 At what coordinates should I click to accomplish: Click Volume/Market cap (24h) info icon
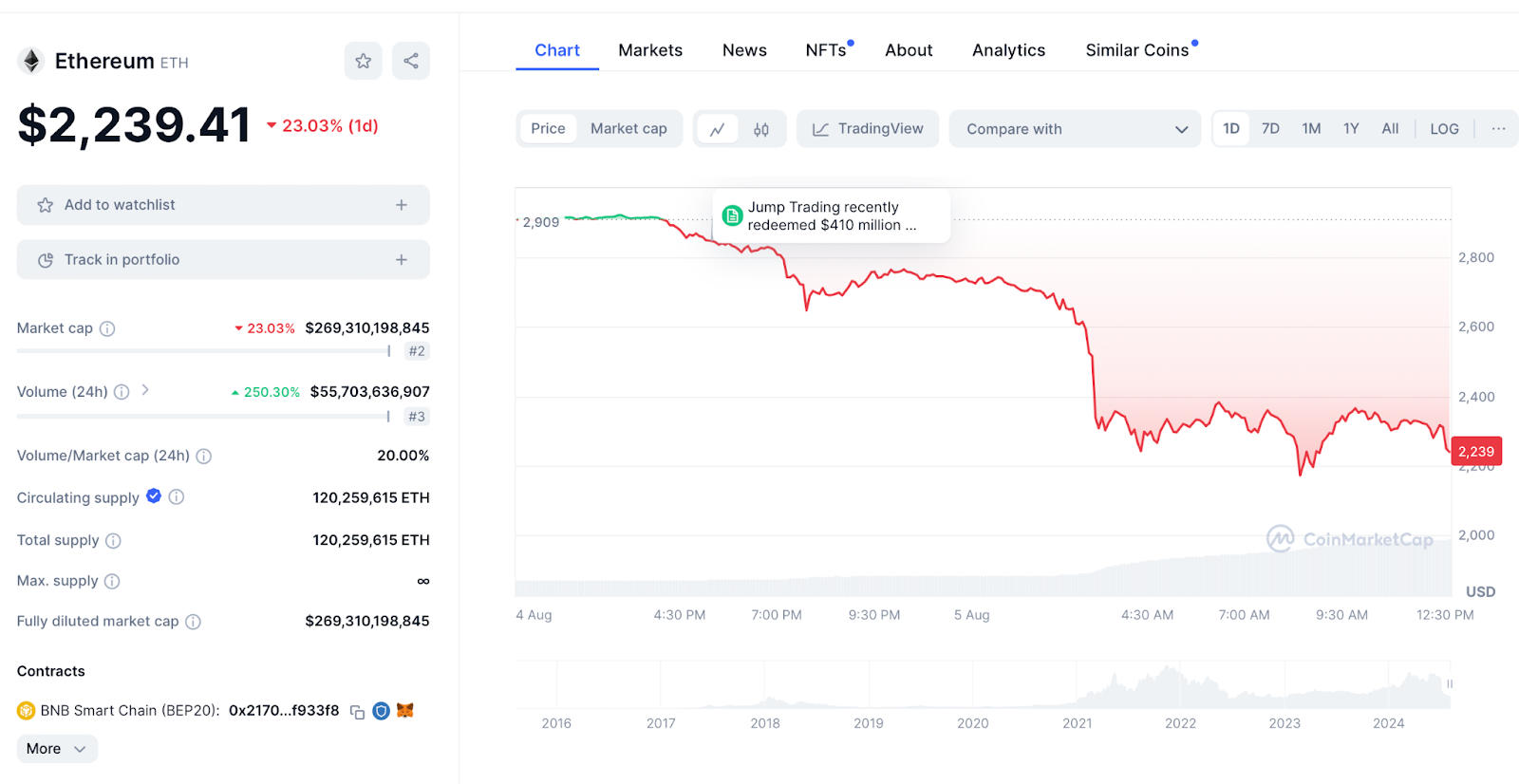pos(203,457)
